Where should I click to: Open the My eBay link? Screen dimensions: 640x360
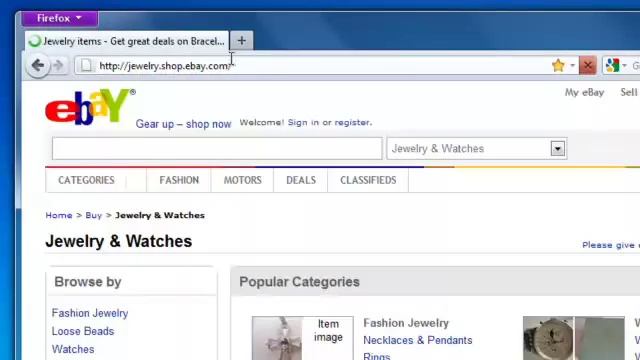[584, 93]
